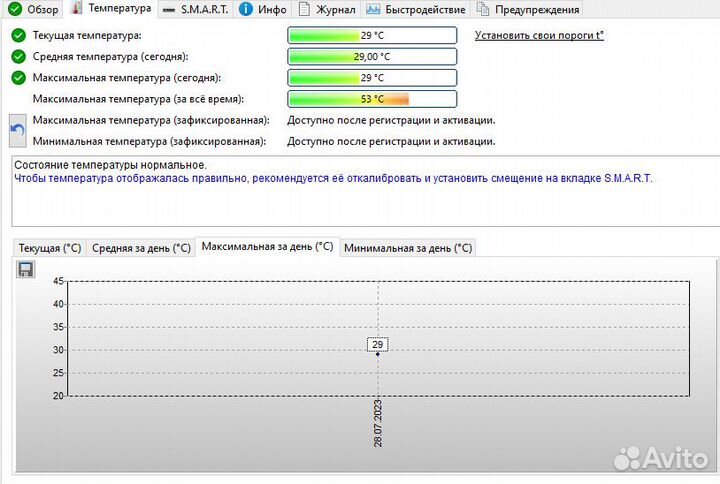Reset recorded temperatures with the undo arrow
The height and width of the screenshot is (484, 720).
tap(17, 131)
